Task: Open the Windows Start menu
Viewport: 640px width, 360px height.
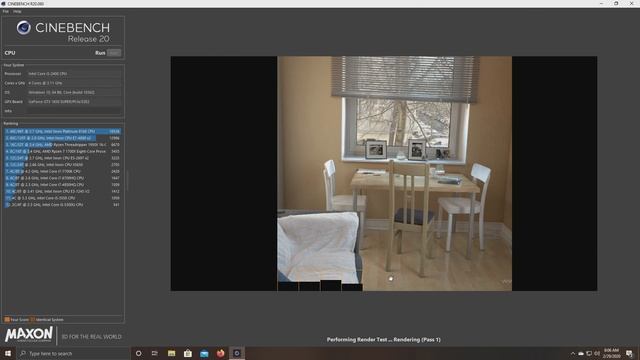Action: coord(8,353)
